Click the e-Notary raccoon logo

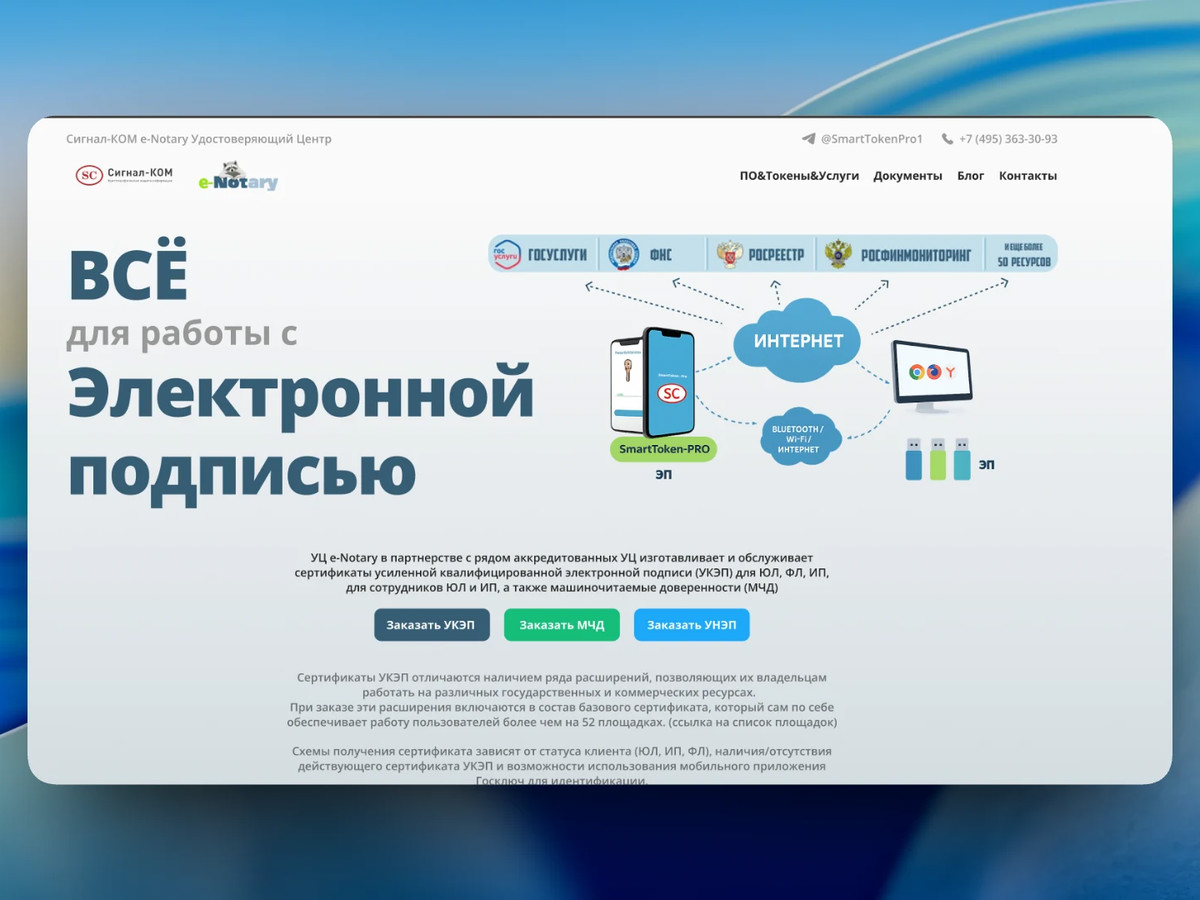(x=238, y=177)
